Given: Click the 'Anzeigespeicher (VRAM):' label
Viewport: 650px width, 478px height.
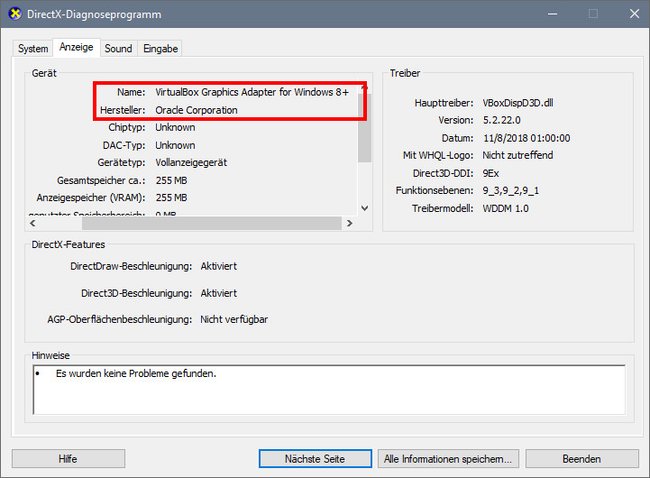Looking at the screenshot, I should click(x=91, y=198).
